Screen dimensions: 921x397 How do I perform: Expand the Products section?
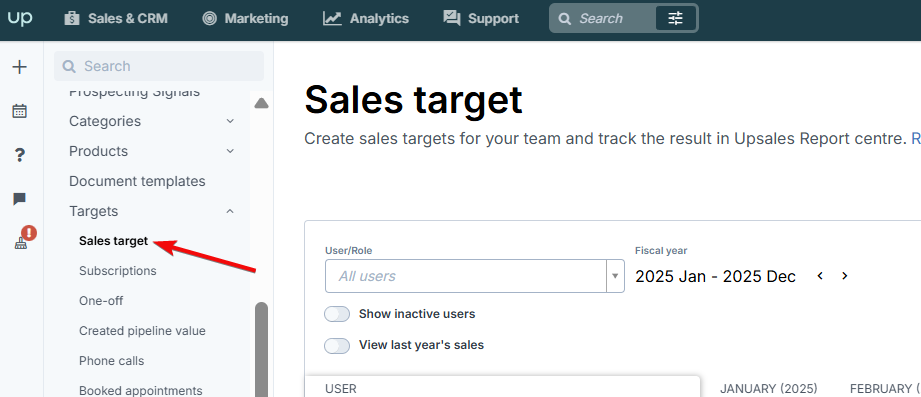152,151
